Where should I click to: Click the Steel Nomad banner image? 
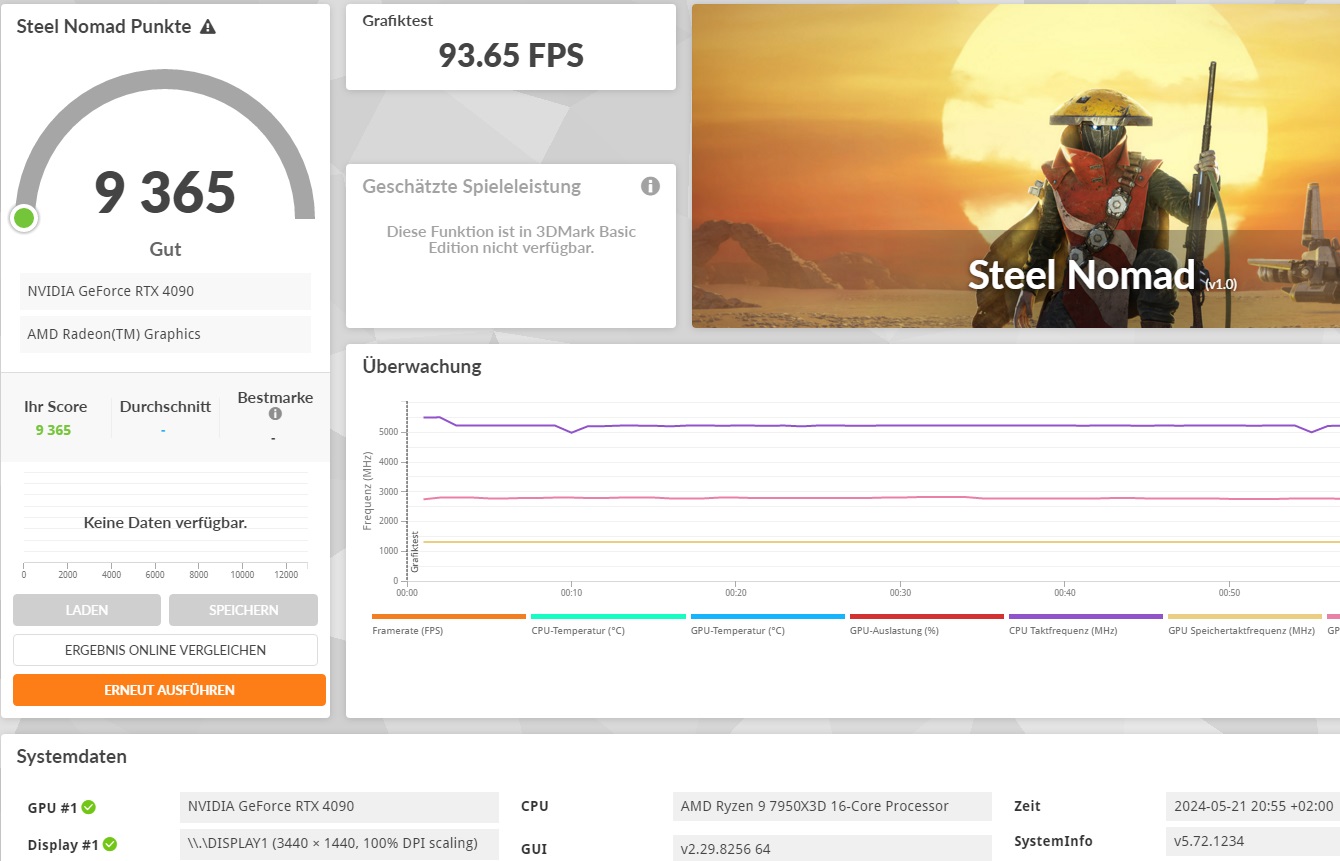[x=1016, y=166]
